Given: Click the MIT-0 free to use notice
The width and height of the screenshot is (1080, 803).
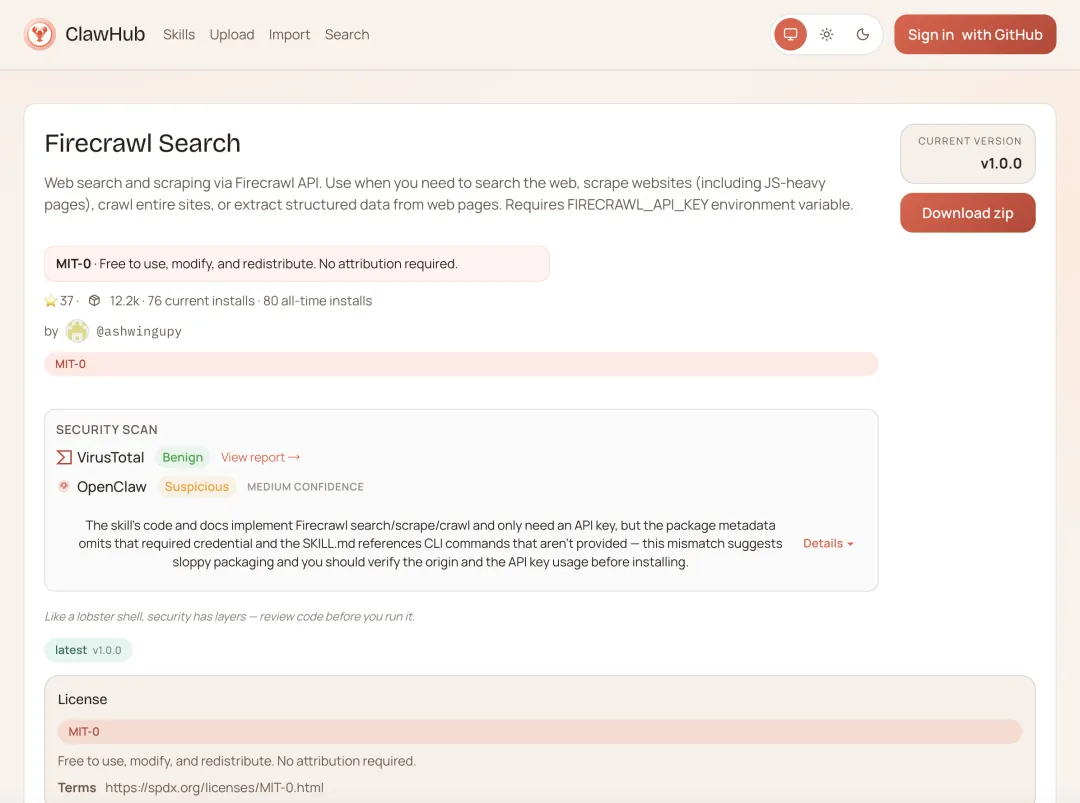Looking at the screenshot, I should tap(297, 264).
